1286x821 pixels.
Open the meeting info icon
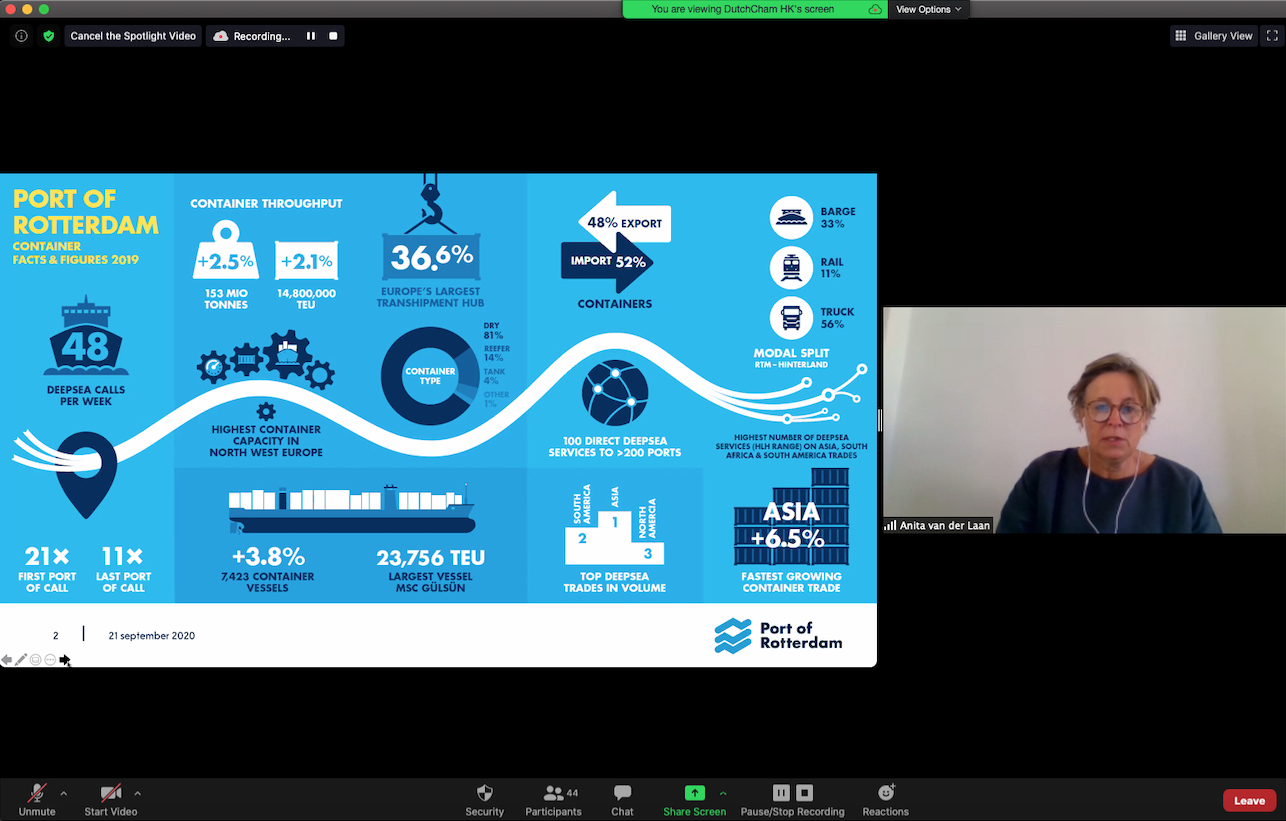tap(21, 36)
